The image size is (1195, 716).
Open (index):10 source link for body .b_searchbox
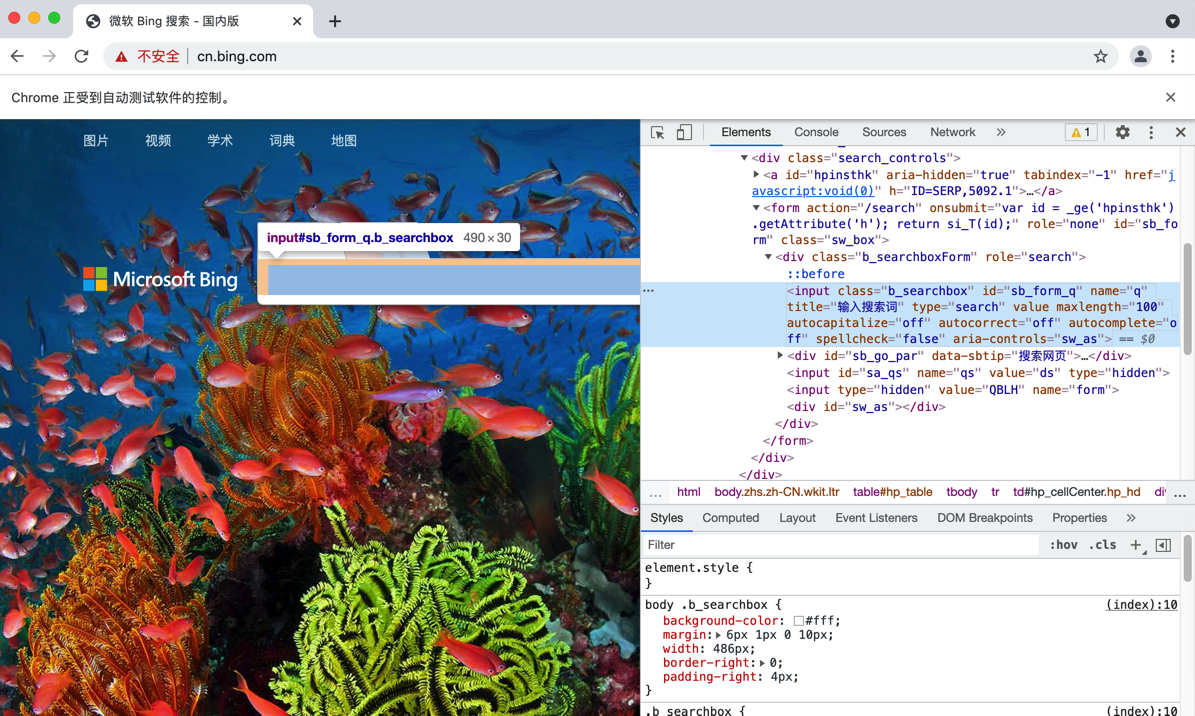(1141, 605)
